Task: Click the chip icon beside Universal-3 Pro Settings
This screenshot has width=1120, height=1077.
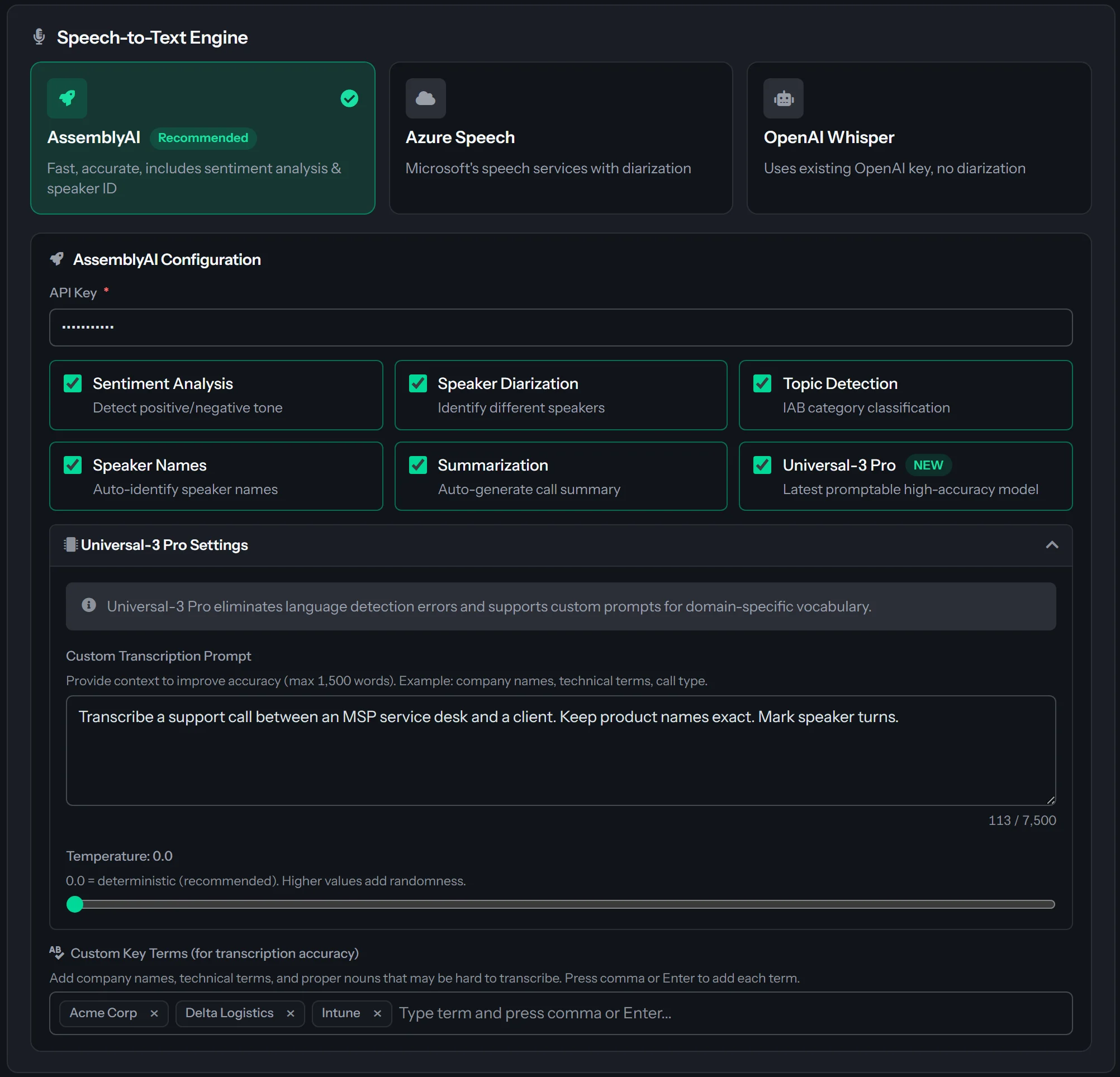Action: [x=70, y=544]
